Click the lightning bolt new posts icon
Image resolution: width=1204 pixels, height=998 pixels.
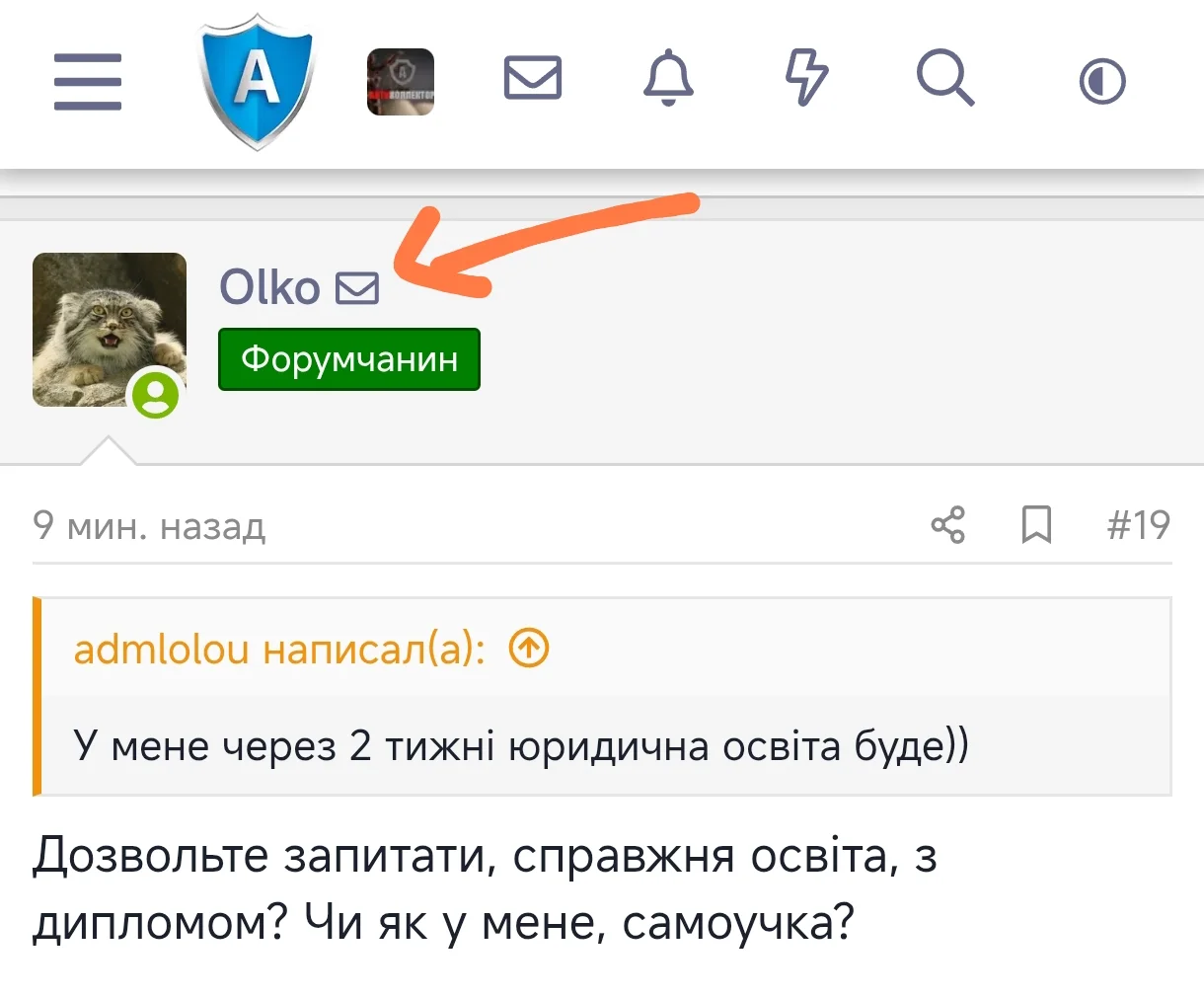pos(807,79)
